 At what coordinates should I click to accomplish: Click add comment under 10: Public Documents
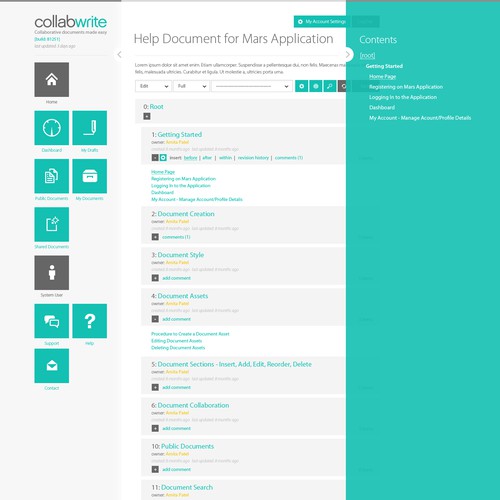click(x=176, y=469)
